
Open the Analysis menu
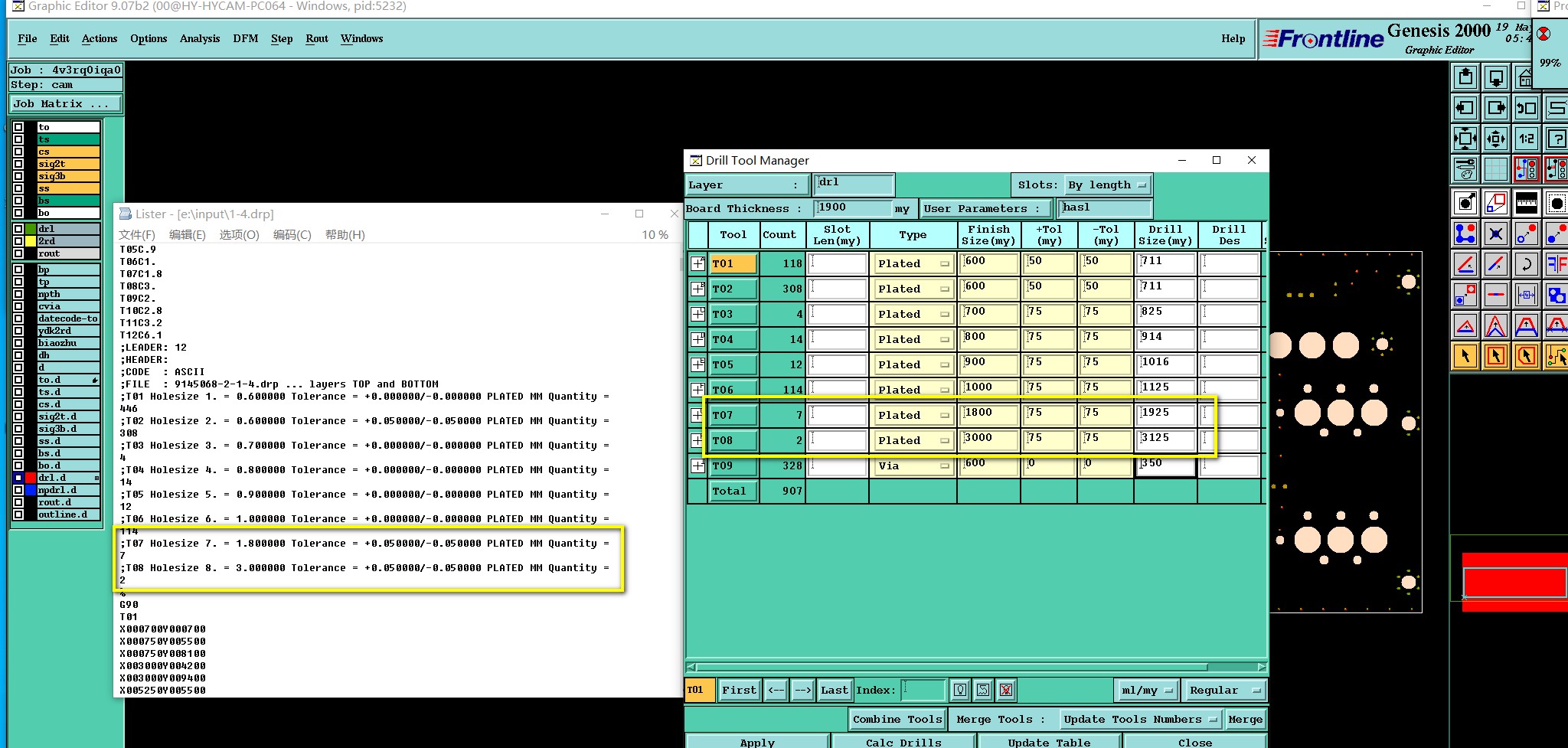click(x=200, y=38)
